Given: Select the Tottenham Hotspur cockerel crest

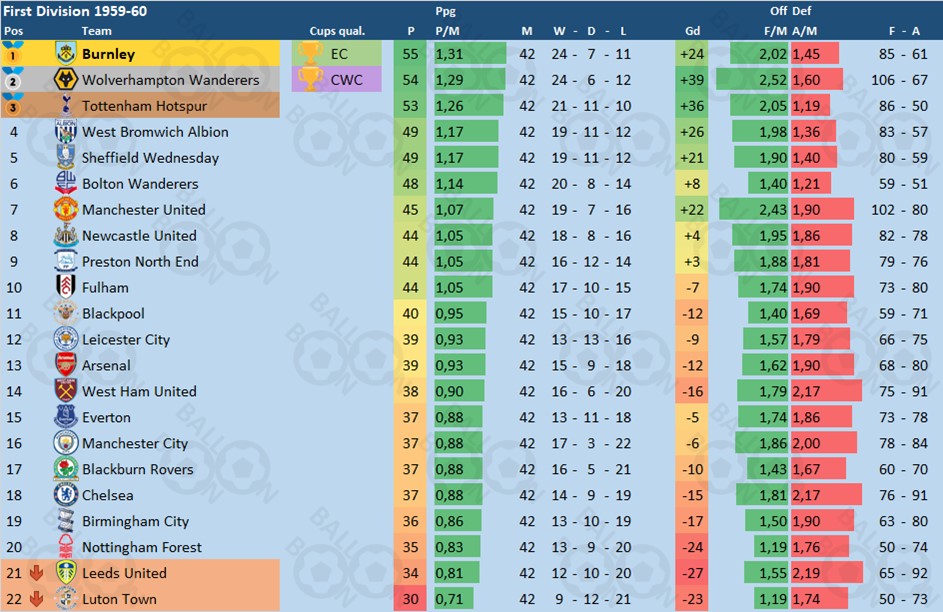Looking at the screenshot, I should tap(66, 105).
